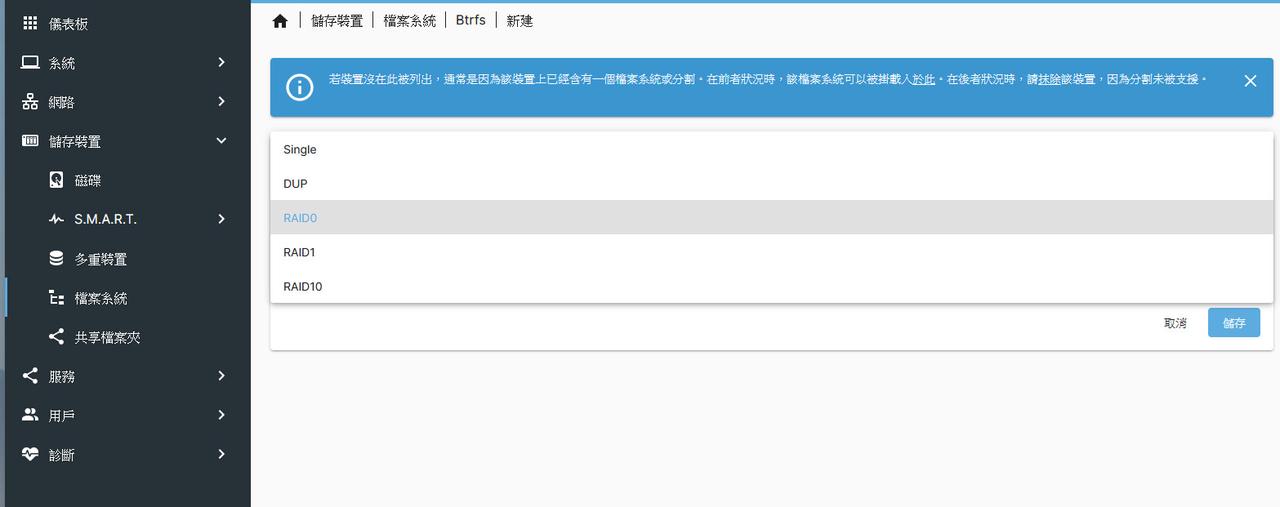The width and height of the screenshot is (1280, 507).
Task: Expand the 診斷 menu chevron
Action: [221, 454]
